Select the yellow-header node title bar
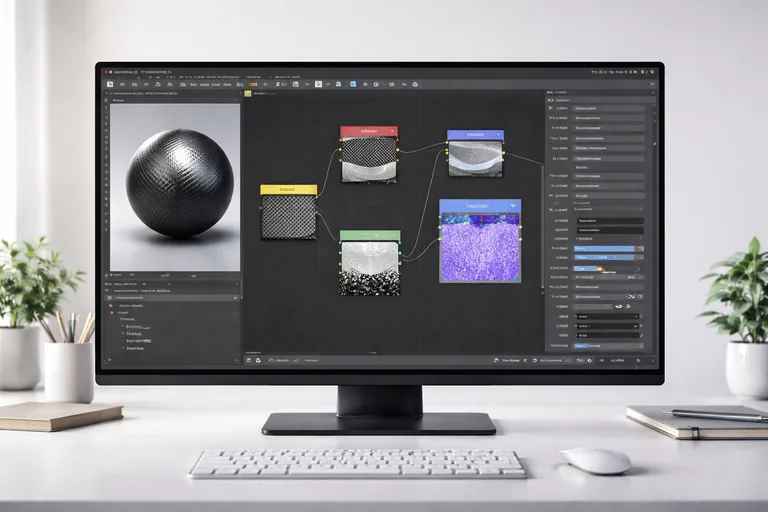Image resolution: width=768 pixels, height=512 pixels. (x=288, y=190)
